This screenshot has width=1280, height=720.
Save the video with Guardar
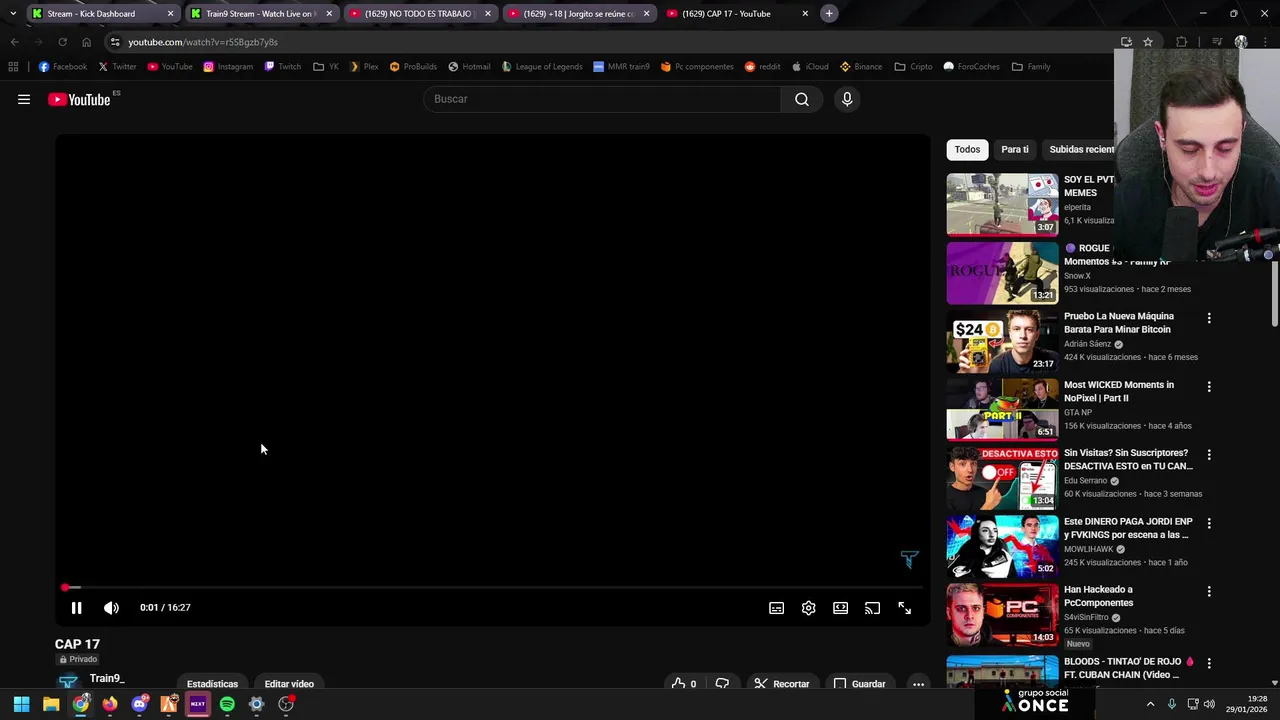(x=860, y=684)
